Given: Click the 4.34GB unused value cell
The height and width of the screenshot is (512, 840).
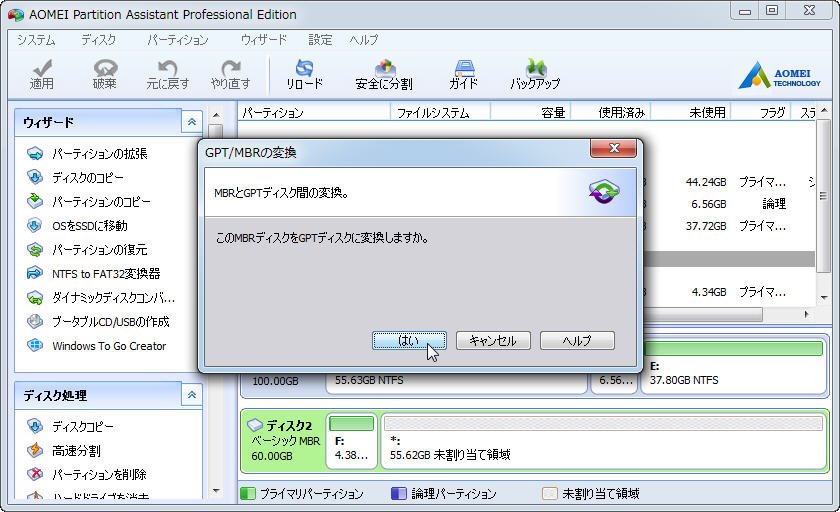Looking at the screenshot, I should (x=708, y=292).
